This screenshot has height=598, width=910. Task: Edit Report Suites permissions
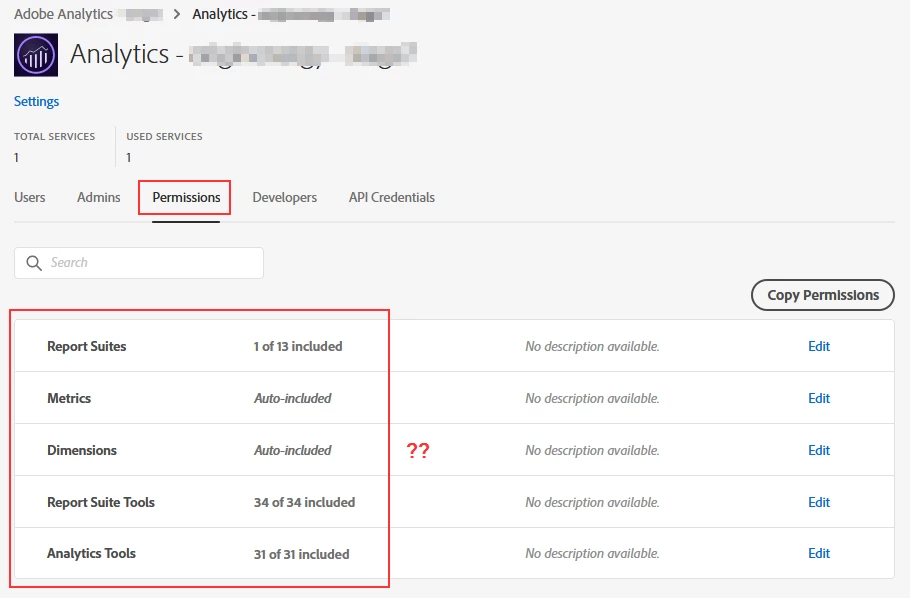pos(819,346)
